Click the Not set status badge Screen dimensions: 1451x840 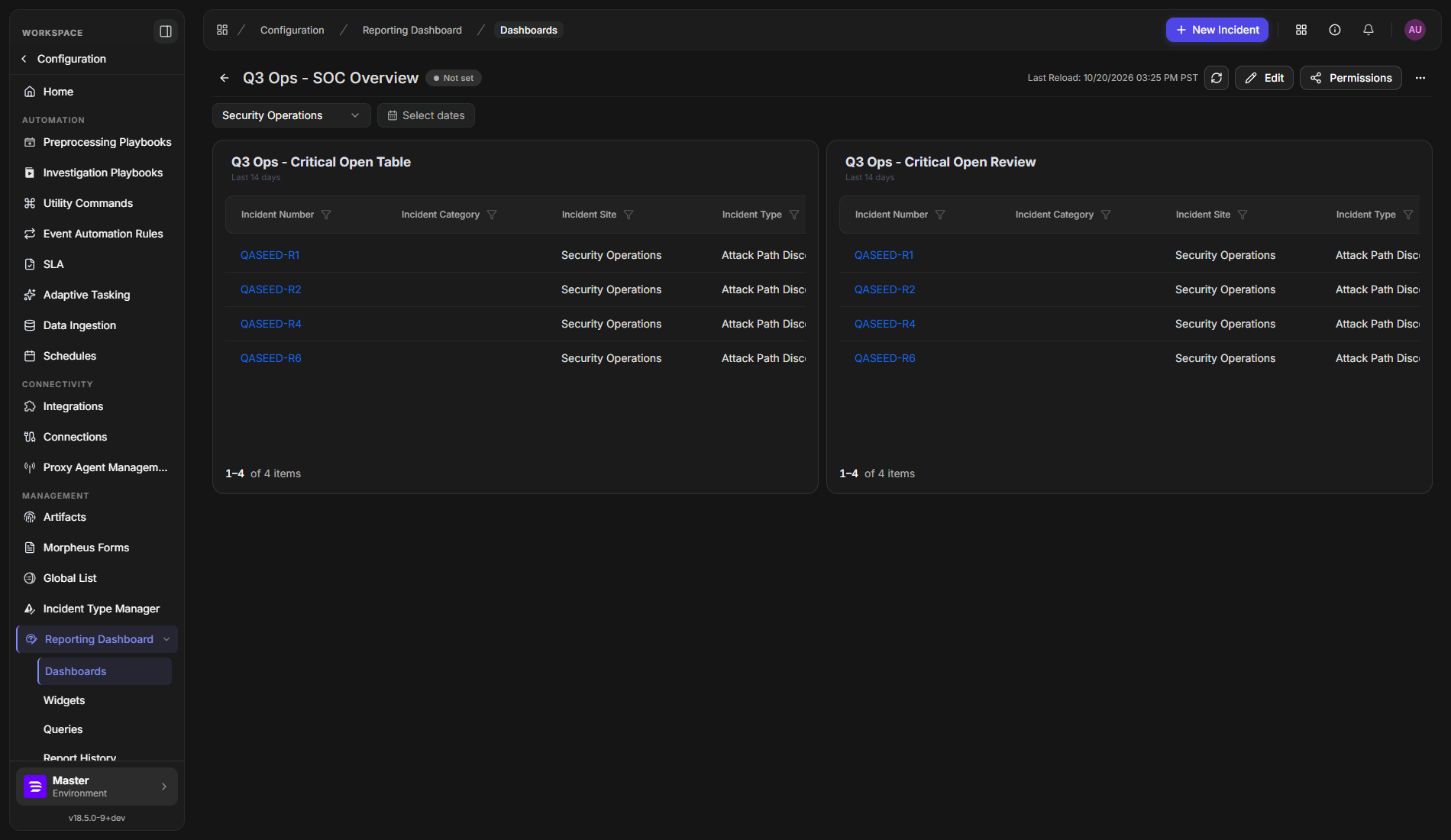[x=454, y=78]
